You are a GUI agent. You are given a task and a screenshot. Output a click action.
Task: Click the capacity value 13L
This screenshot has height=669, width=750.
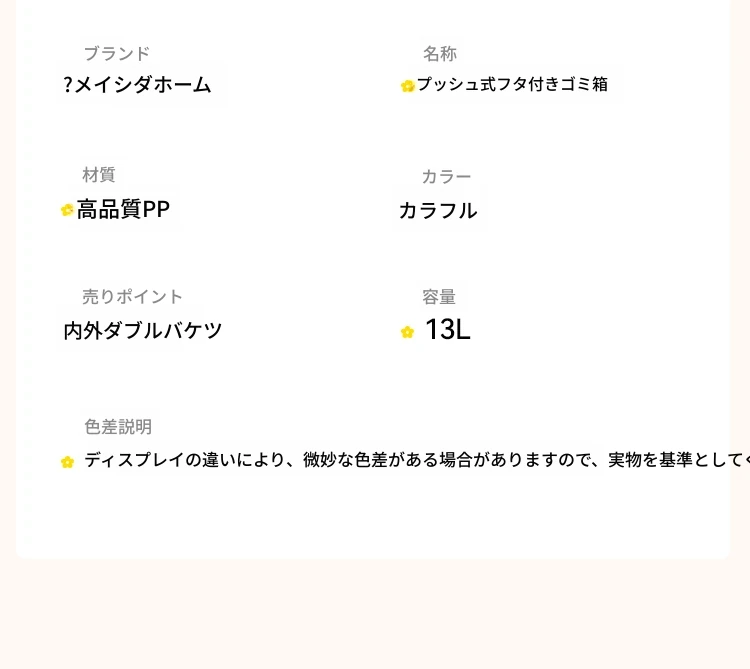448,329
